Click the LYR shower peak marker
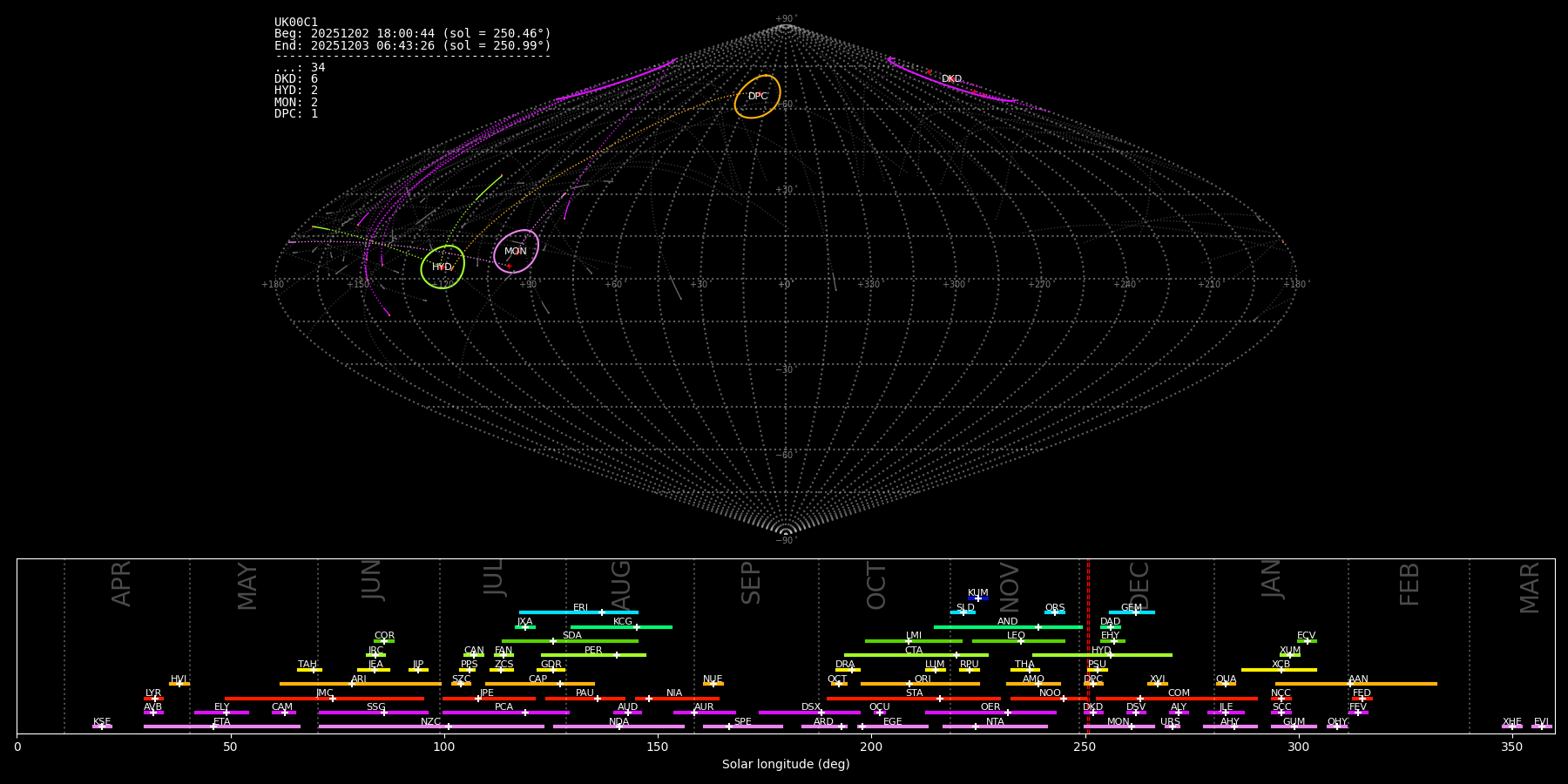Image resolution: width=1568 pixels, height=784 pixels. pos(155,699)
